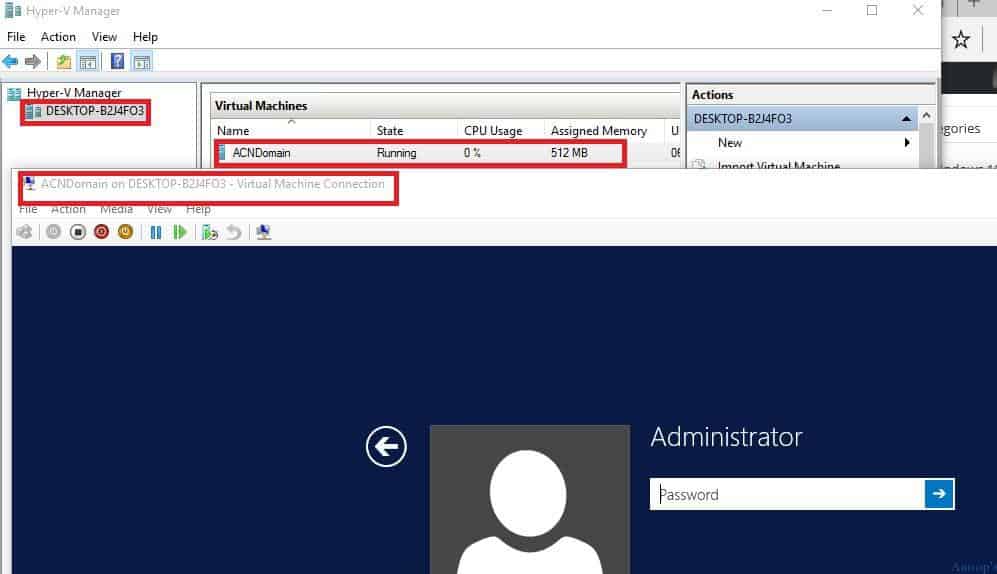Click the green Reset play icon
997x574 pixels.
click(180, 232)
